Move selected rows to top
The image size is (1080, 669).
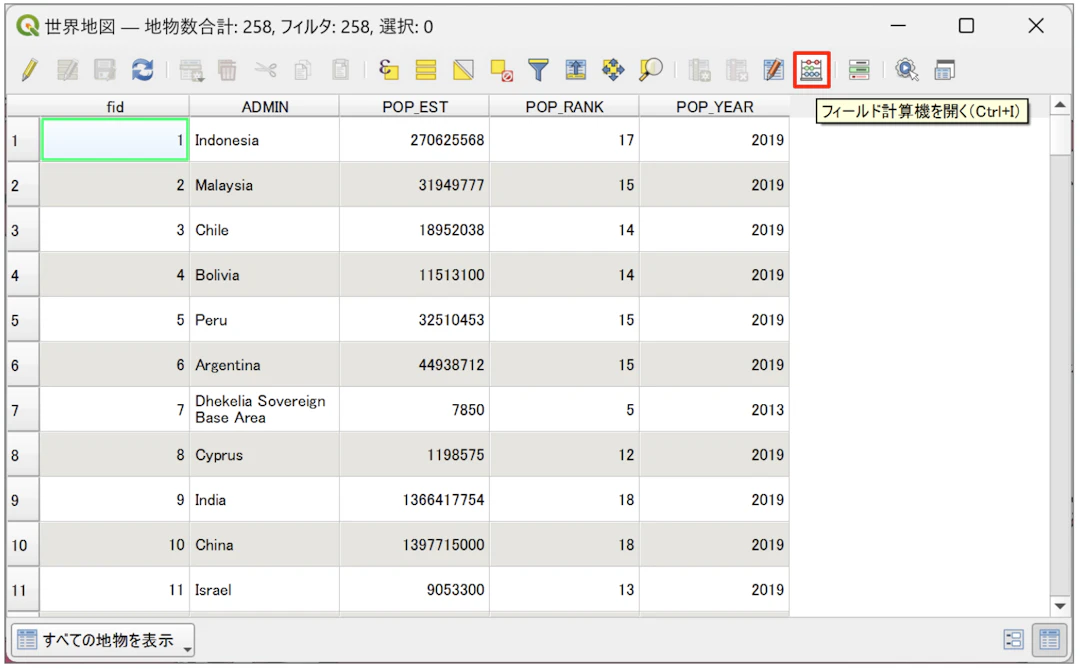(576, 70)
